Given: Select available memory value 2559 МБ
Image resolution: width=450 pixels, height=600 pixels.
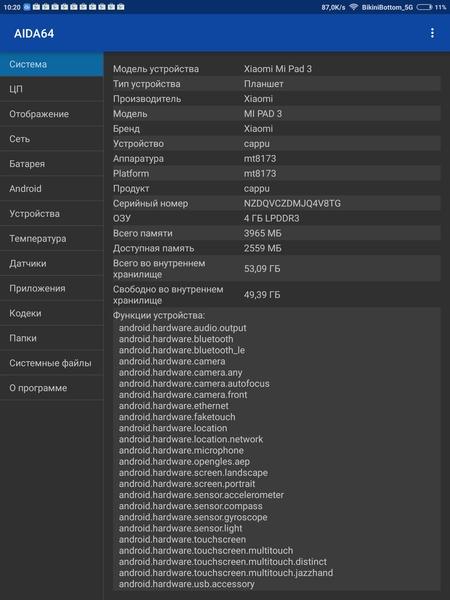Looking at the screenshot, I should pos(262,248).
